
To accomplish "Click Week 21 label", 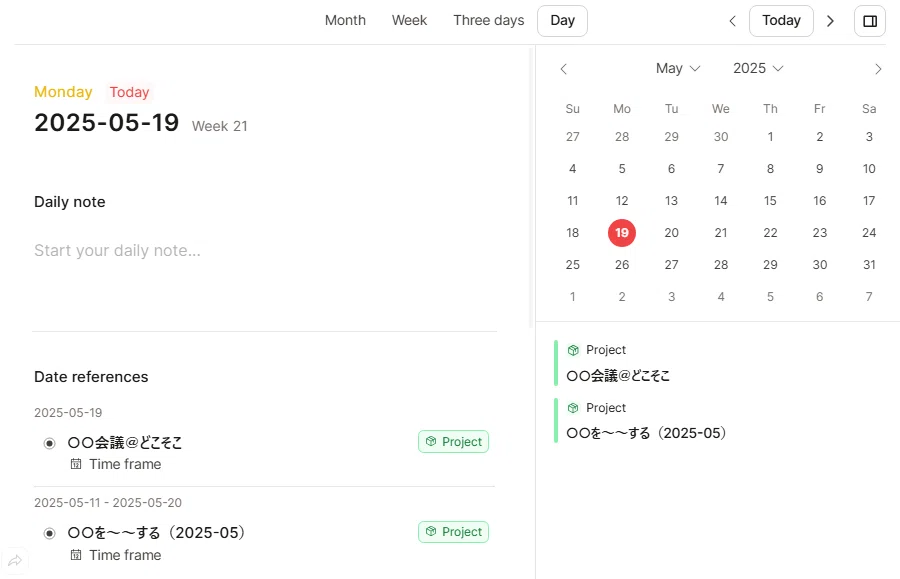I will [219, 126].
